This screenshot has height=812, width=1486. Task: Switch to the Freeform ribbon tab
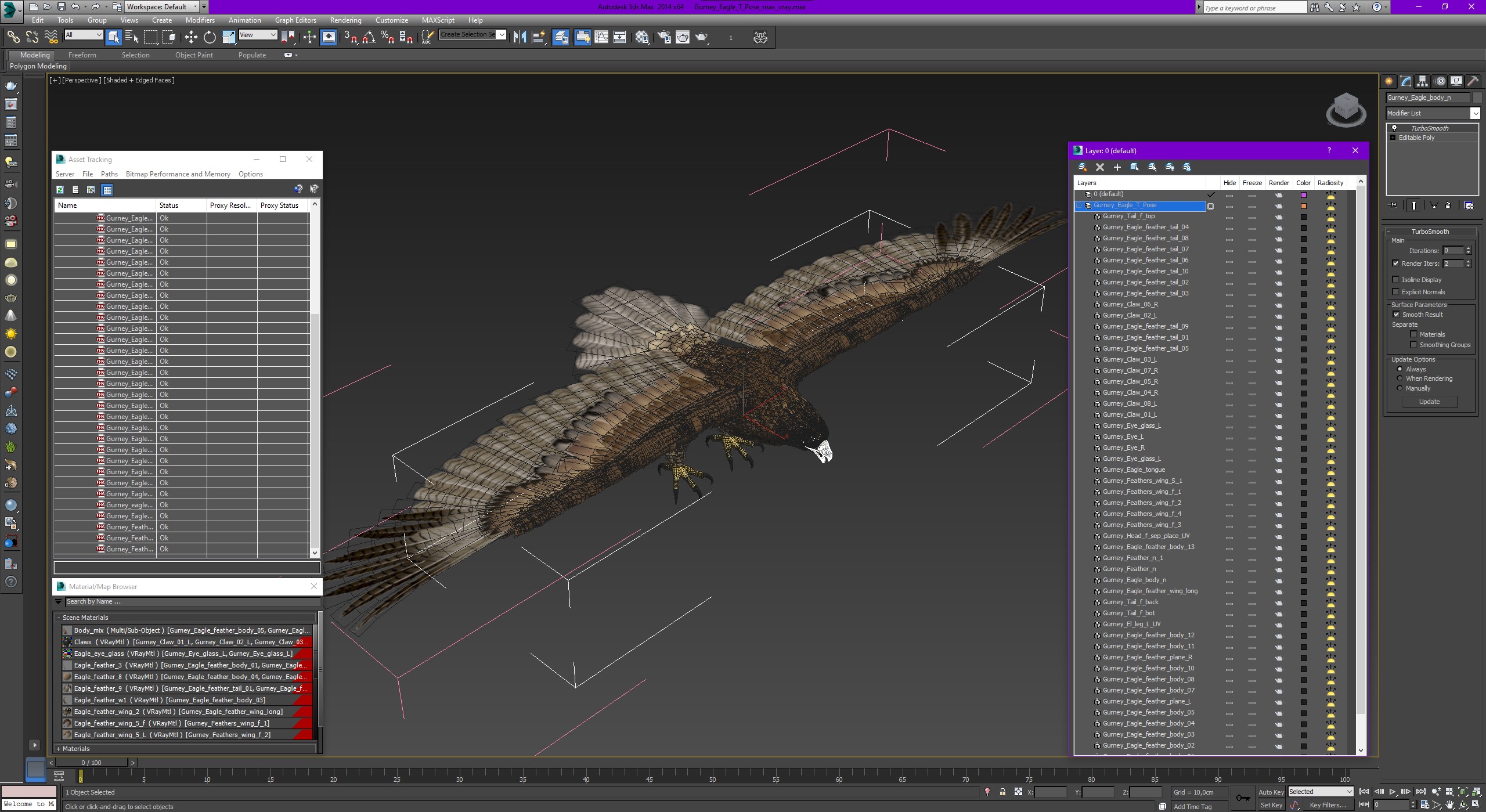point(82,55)
